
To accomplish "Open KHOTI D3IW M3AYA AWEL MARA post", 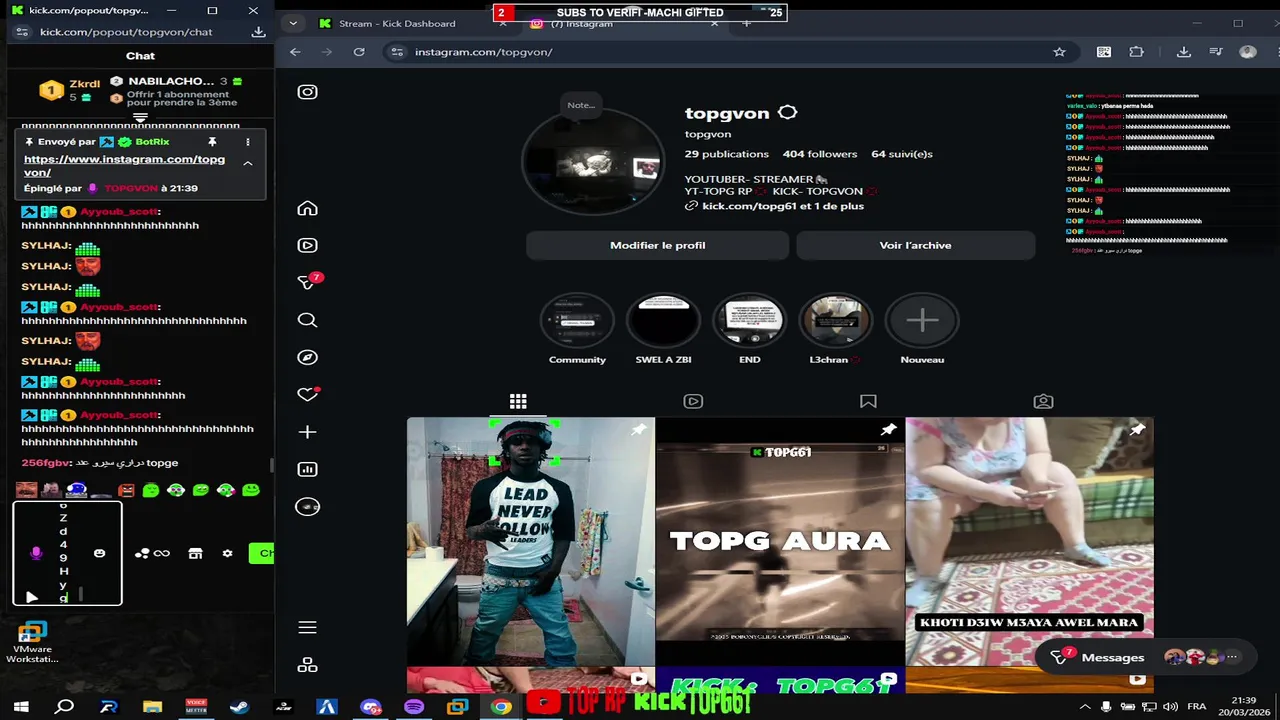I will pos(1029,541).
